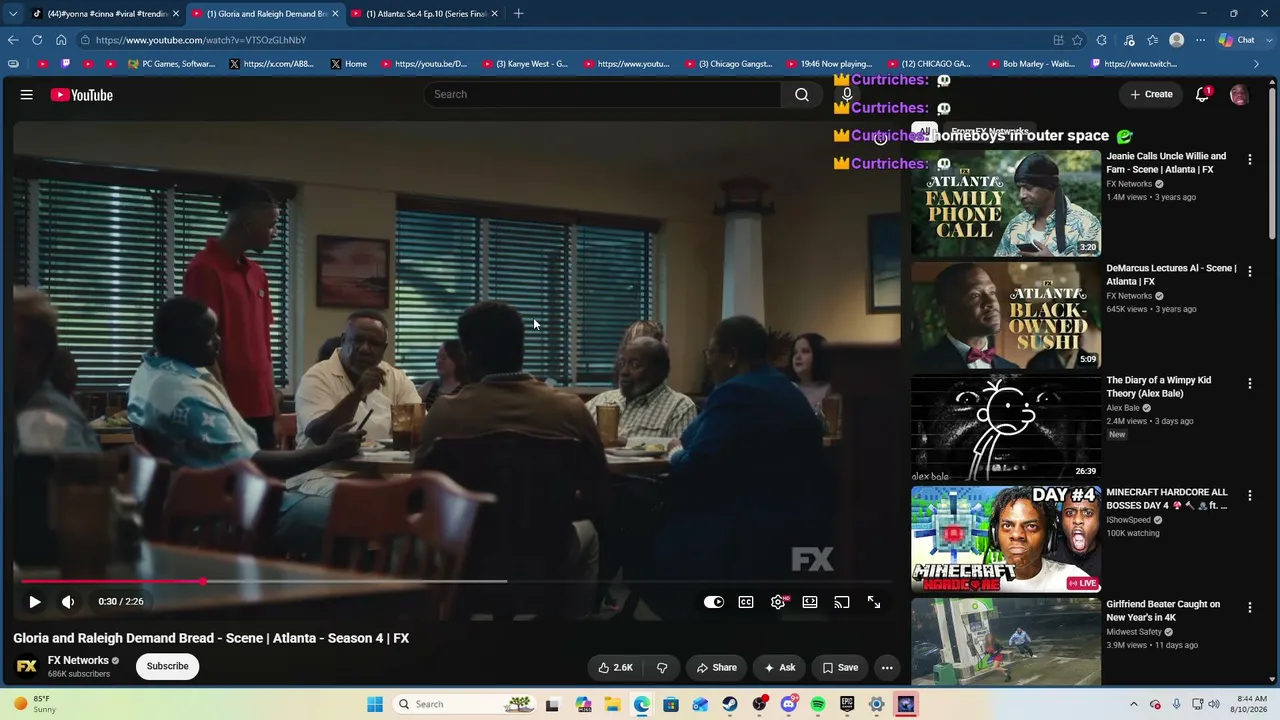Viewport: 1280px width, 720px height.
Task: Favorite this page with the star icon
Action: (x=1077, y=40)
